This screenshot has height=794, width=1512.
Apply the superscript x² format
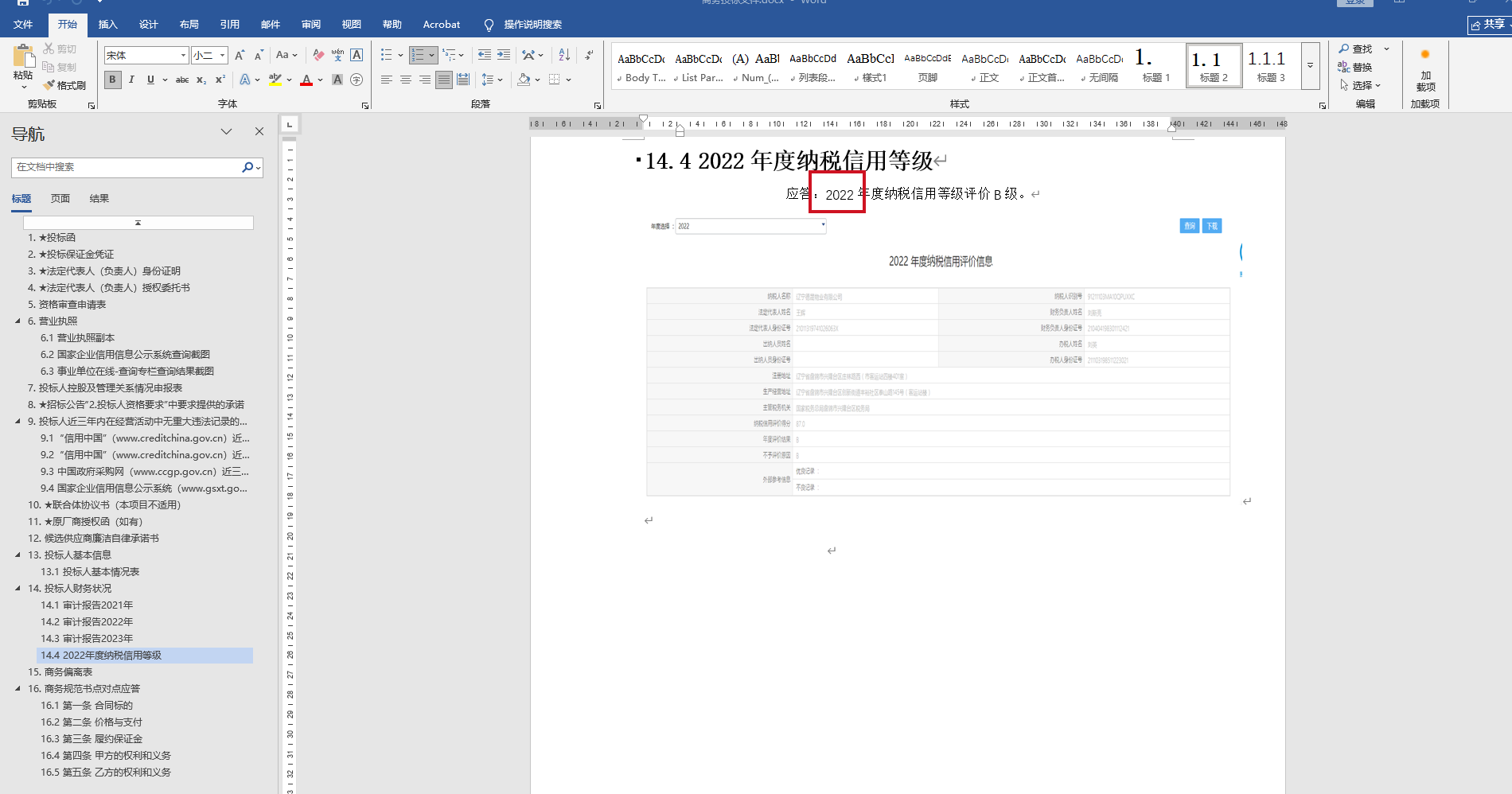(x=220, y=80)
